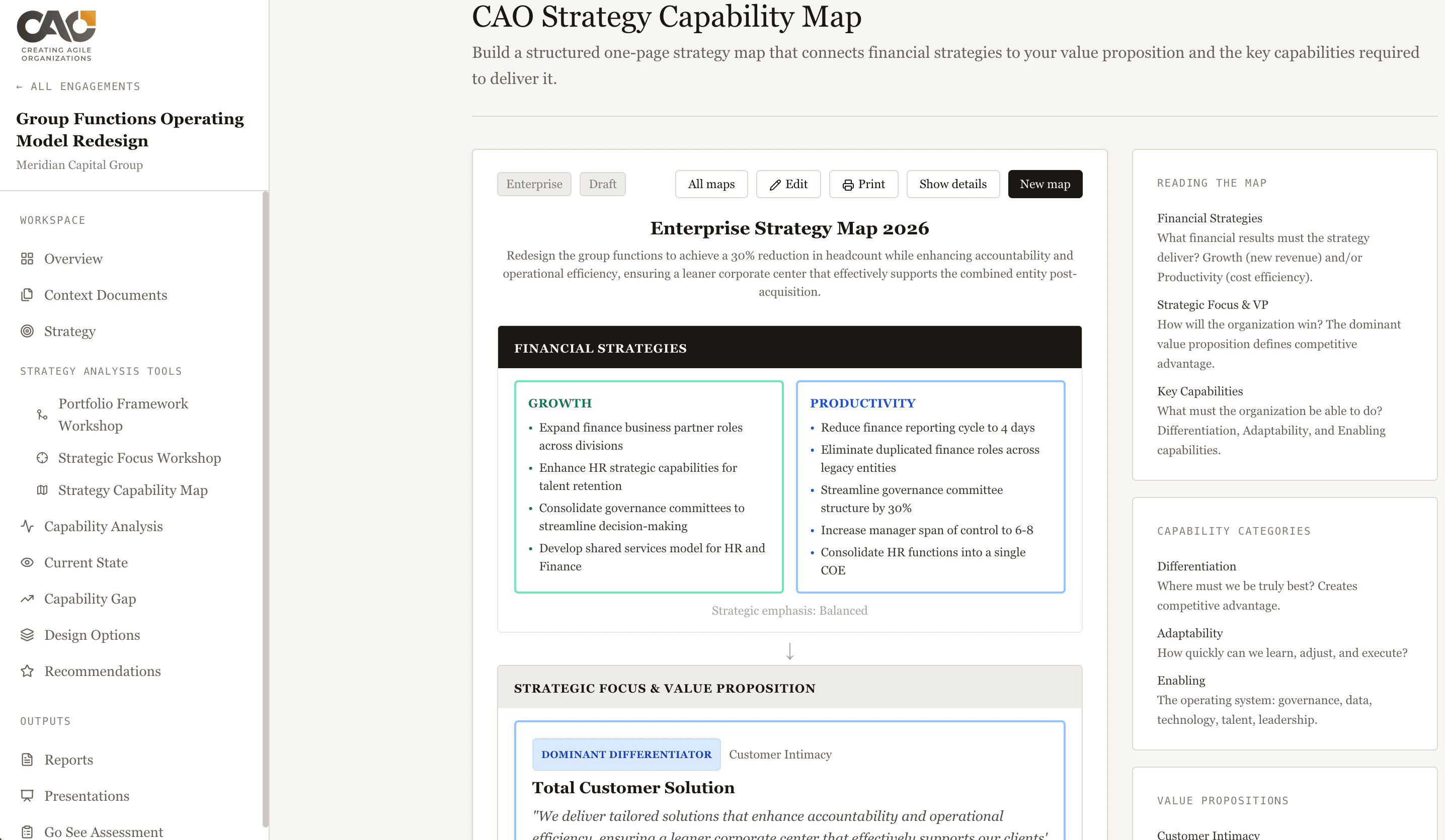Viewport: 1445px width, 840px height.
Task: Click the Strategy target icon
Action: pos(27,331)
